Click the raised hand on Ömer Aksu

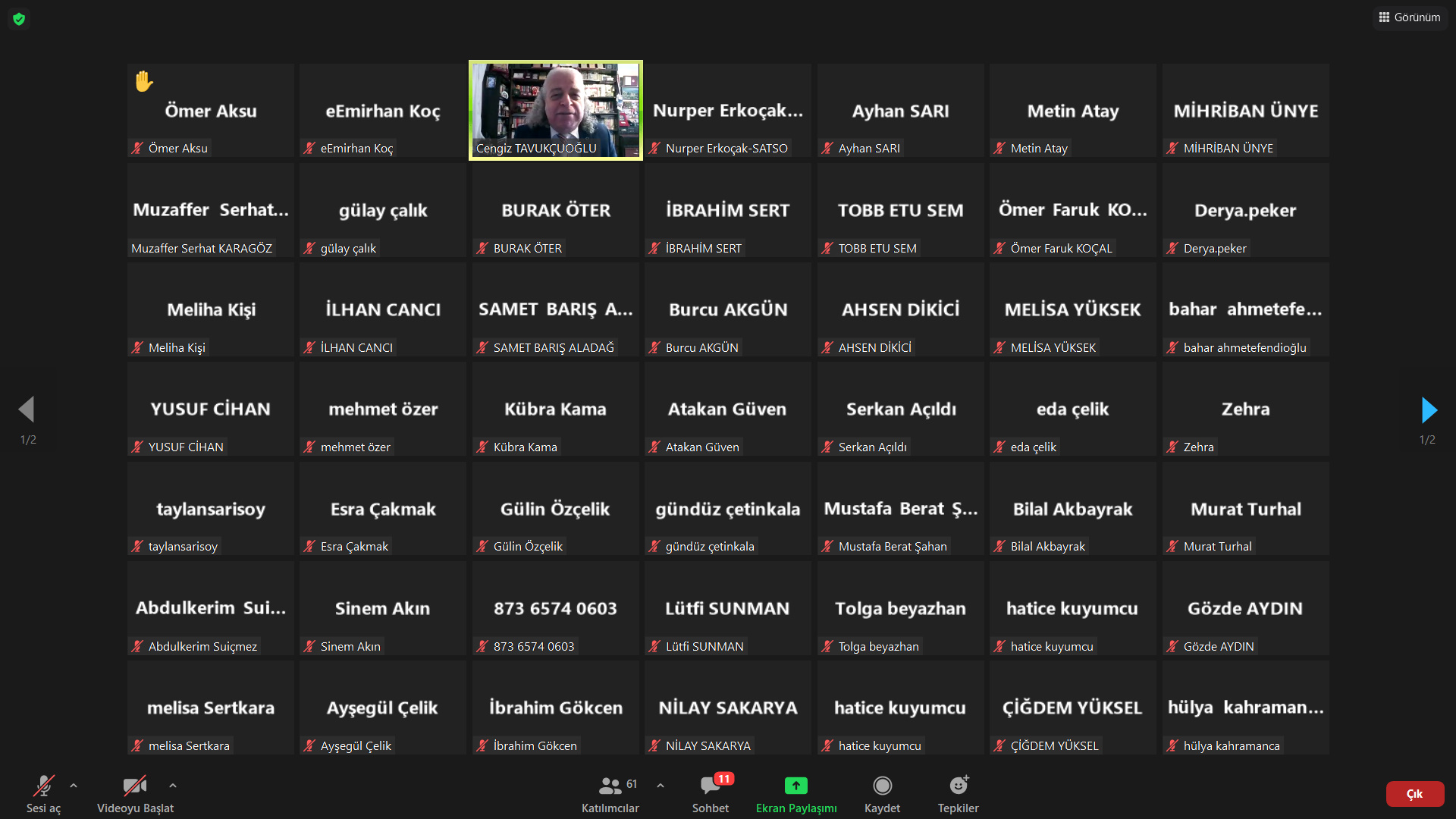(143, 81)
